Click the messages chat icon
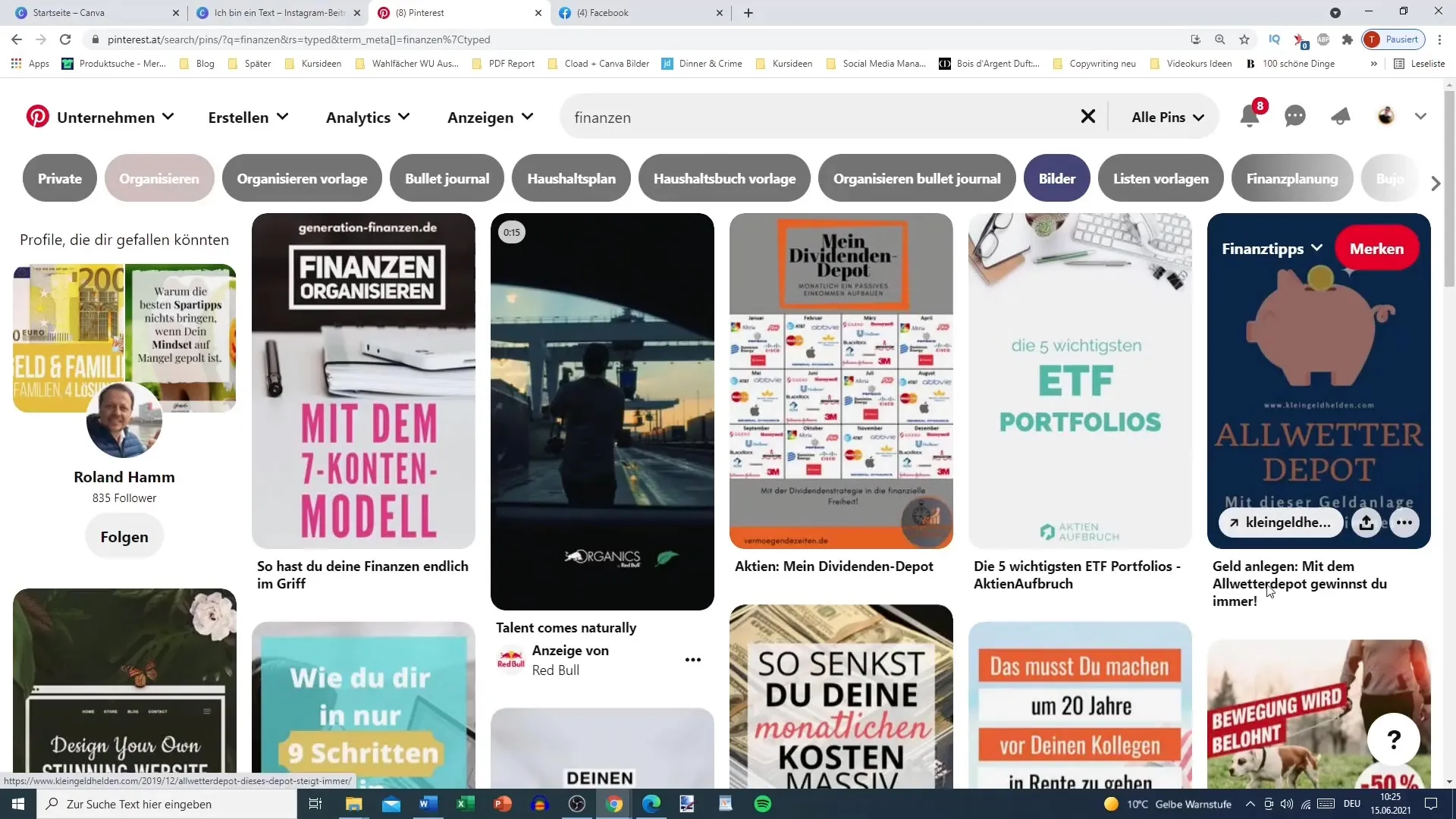The width and height of the screenshot is (1456, 819). 1296,117
